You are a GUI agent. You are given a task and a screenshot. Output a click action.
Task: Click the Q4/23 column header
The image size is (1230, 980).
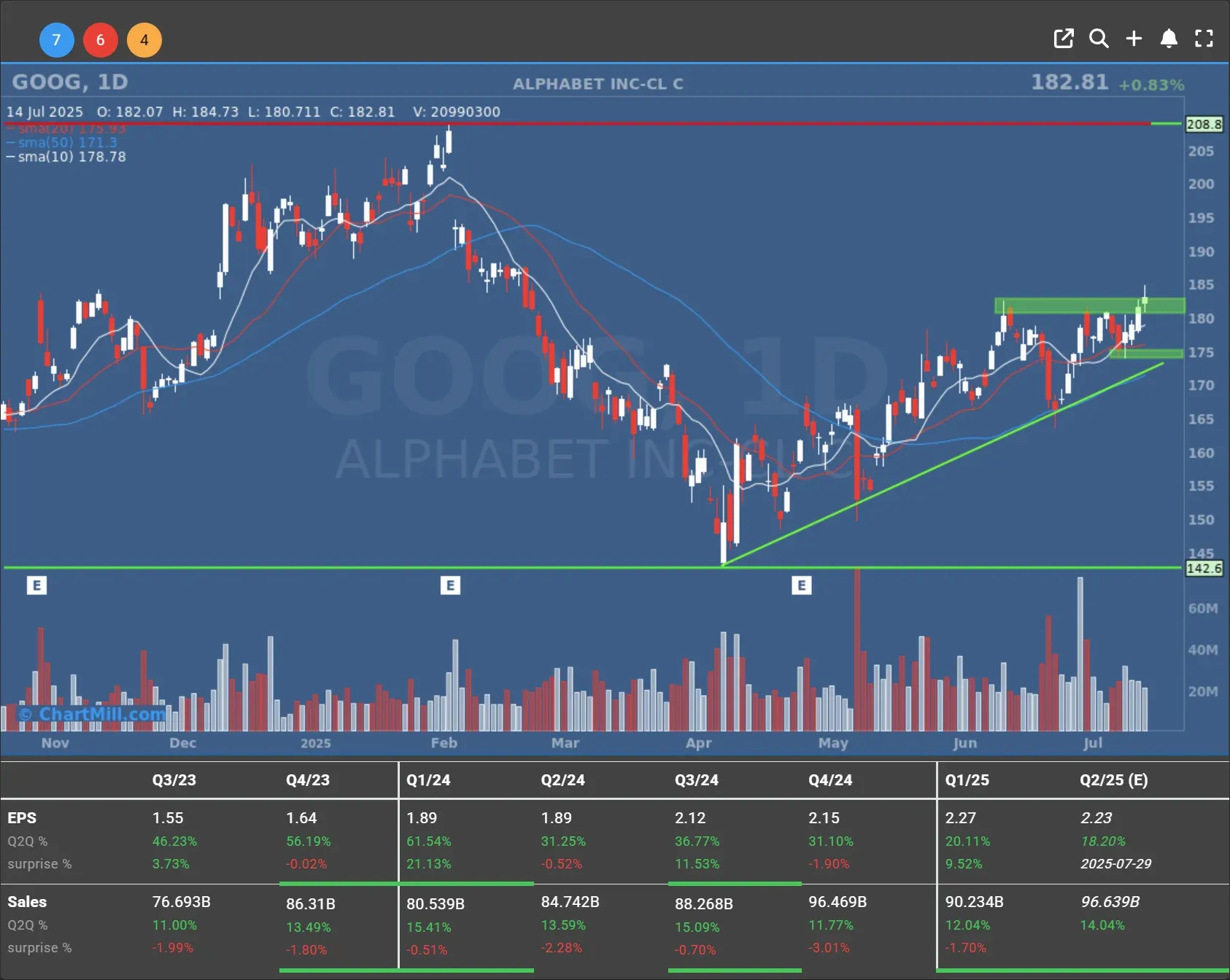308,779
